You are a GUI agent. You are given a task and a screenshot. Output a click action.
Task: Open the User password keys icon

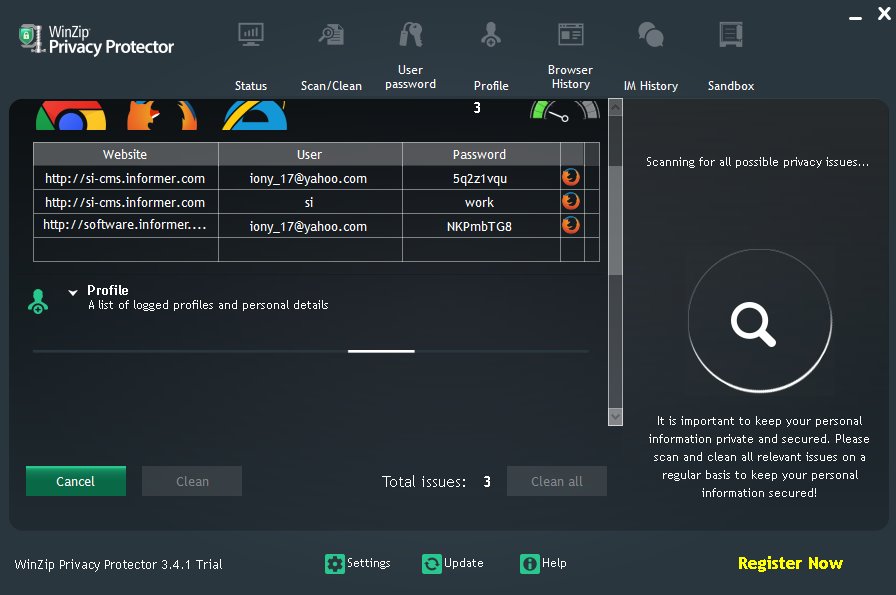(411, 34)
